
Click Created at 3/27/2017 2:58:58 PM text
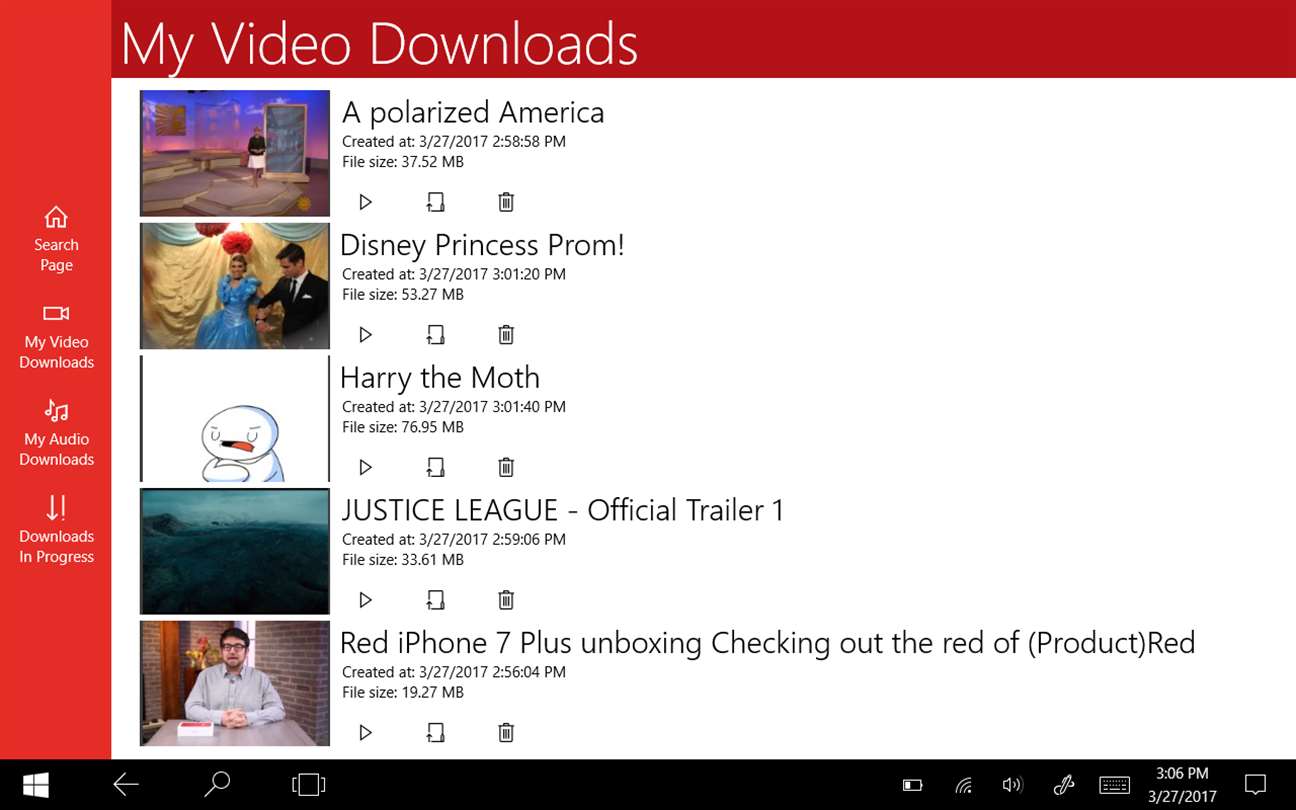pyautogui.click(x=454, y=142)
